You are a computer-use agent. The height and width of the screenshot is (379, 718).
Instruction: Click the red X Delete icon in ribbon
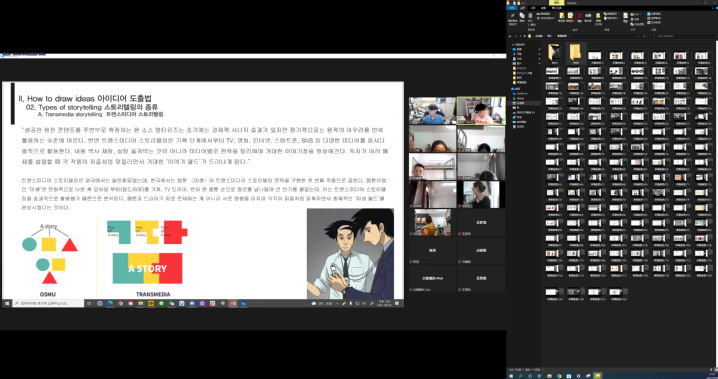pos(580,16)
